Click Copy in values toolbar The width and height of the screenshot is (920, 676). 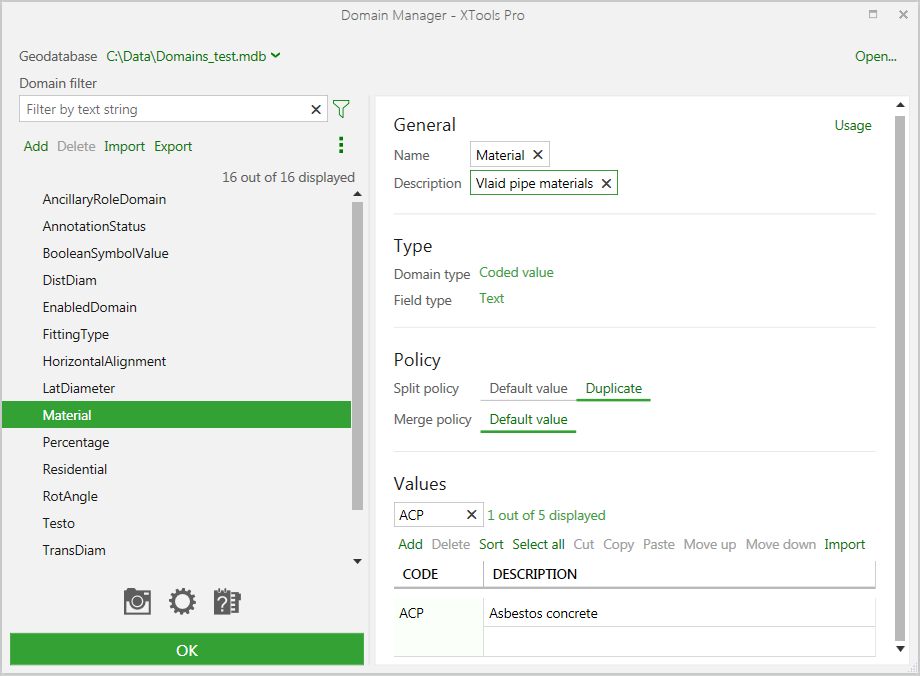(618, 545)
